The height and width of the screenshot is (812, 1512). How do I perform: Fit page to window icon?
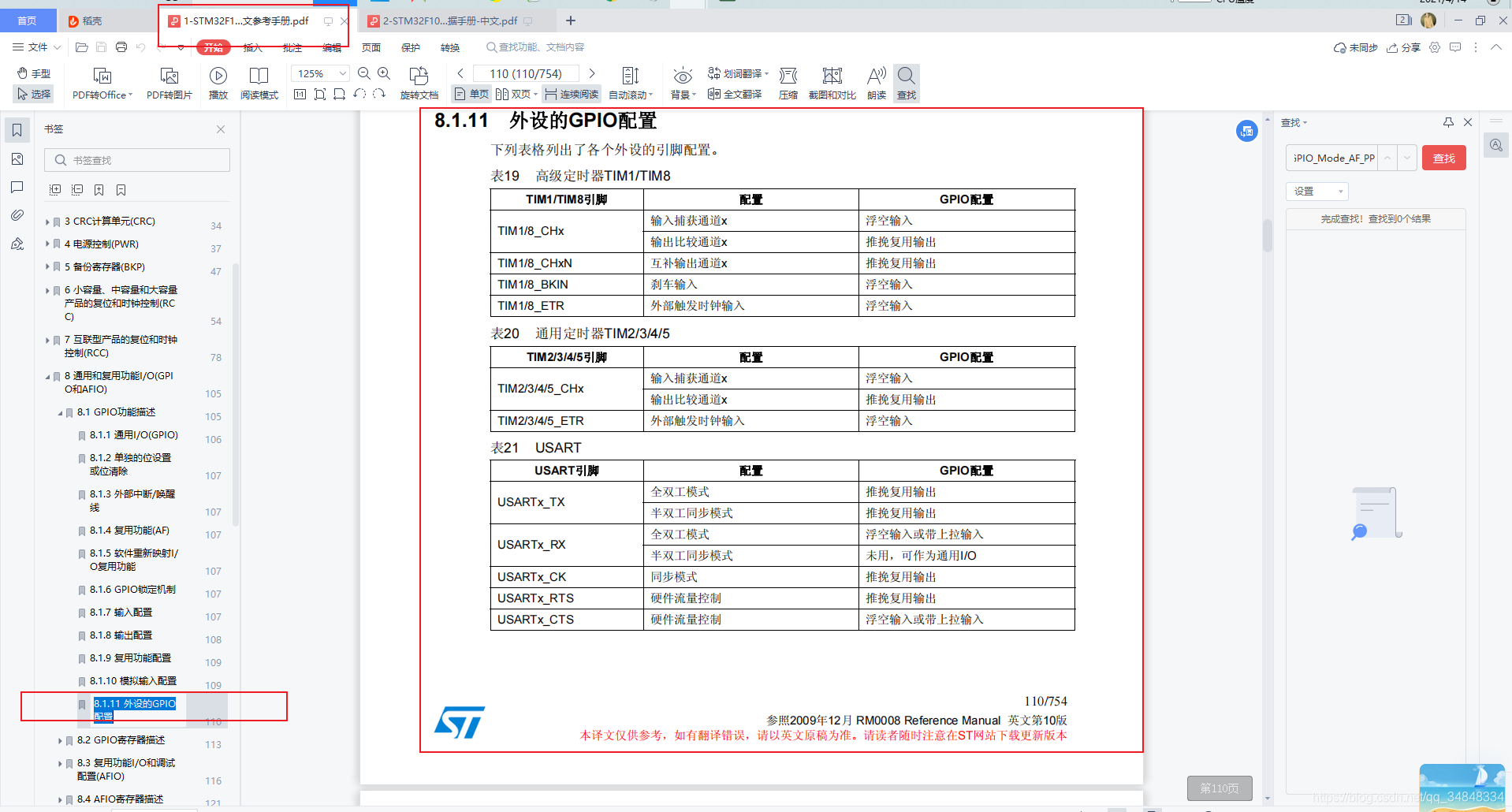click(x=319, y=94)
